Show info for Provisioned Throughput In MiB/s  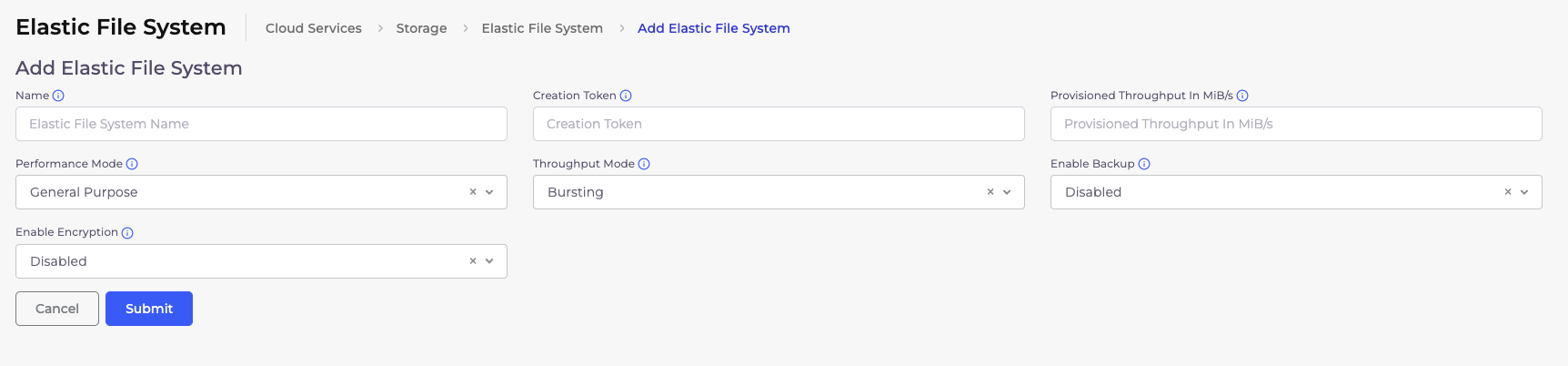(1242, 96)
